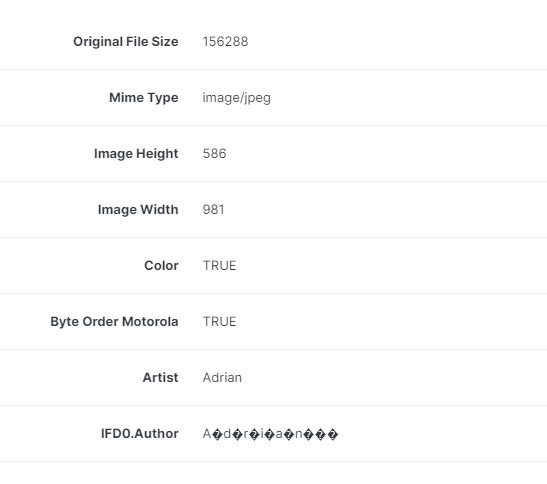Select the image/jpeg value
Viewport: 547px width, 484px height.
tap(237, 98)
